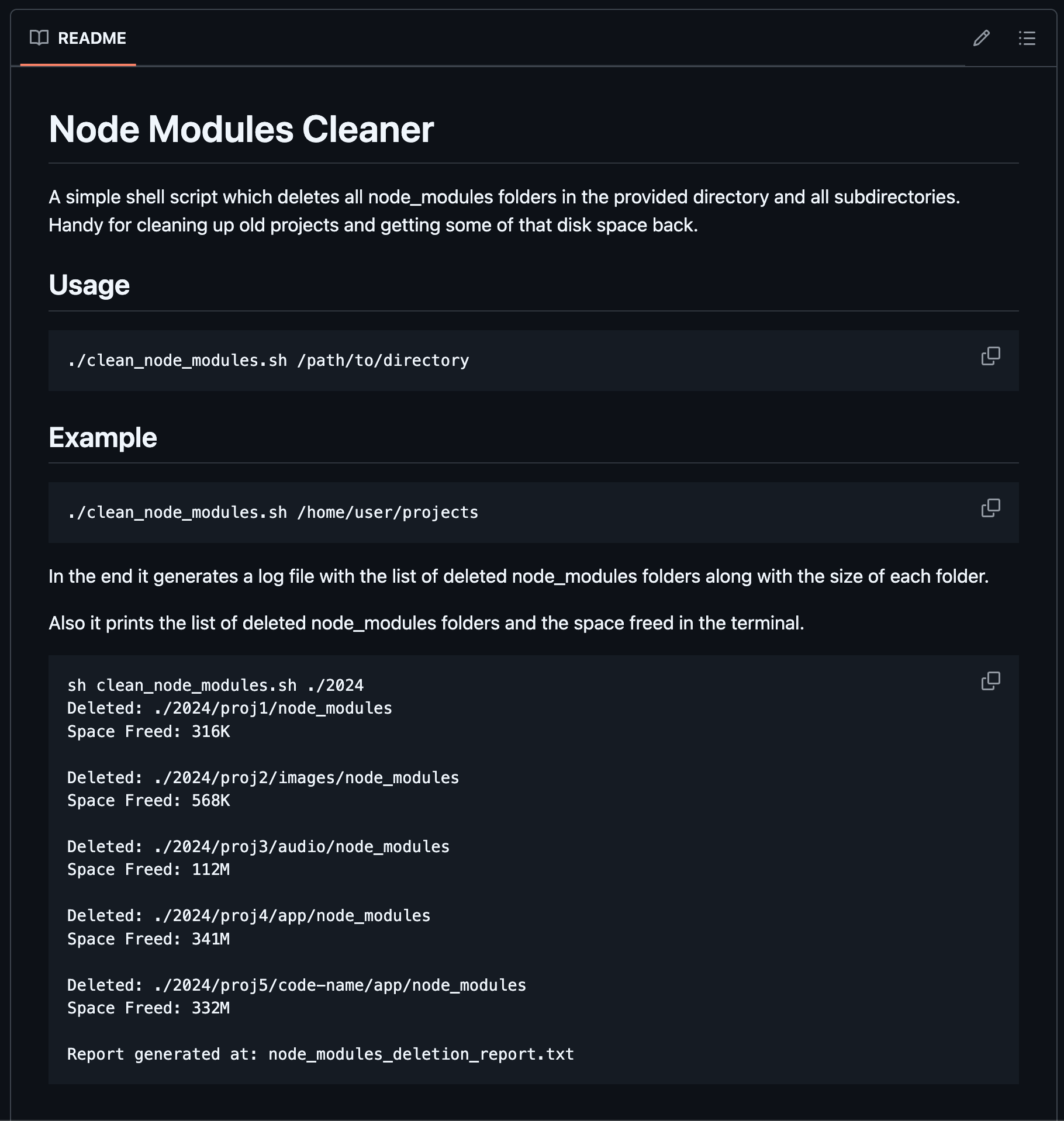1064x1121 pixels.
Task: Click the 'generates a log file' paragraph
Action: coord(519,576)
